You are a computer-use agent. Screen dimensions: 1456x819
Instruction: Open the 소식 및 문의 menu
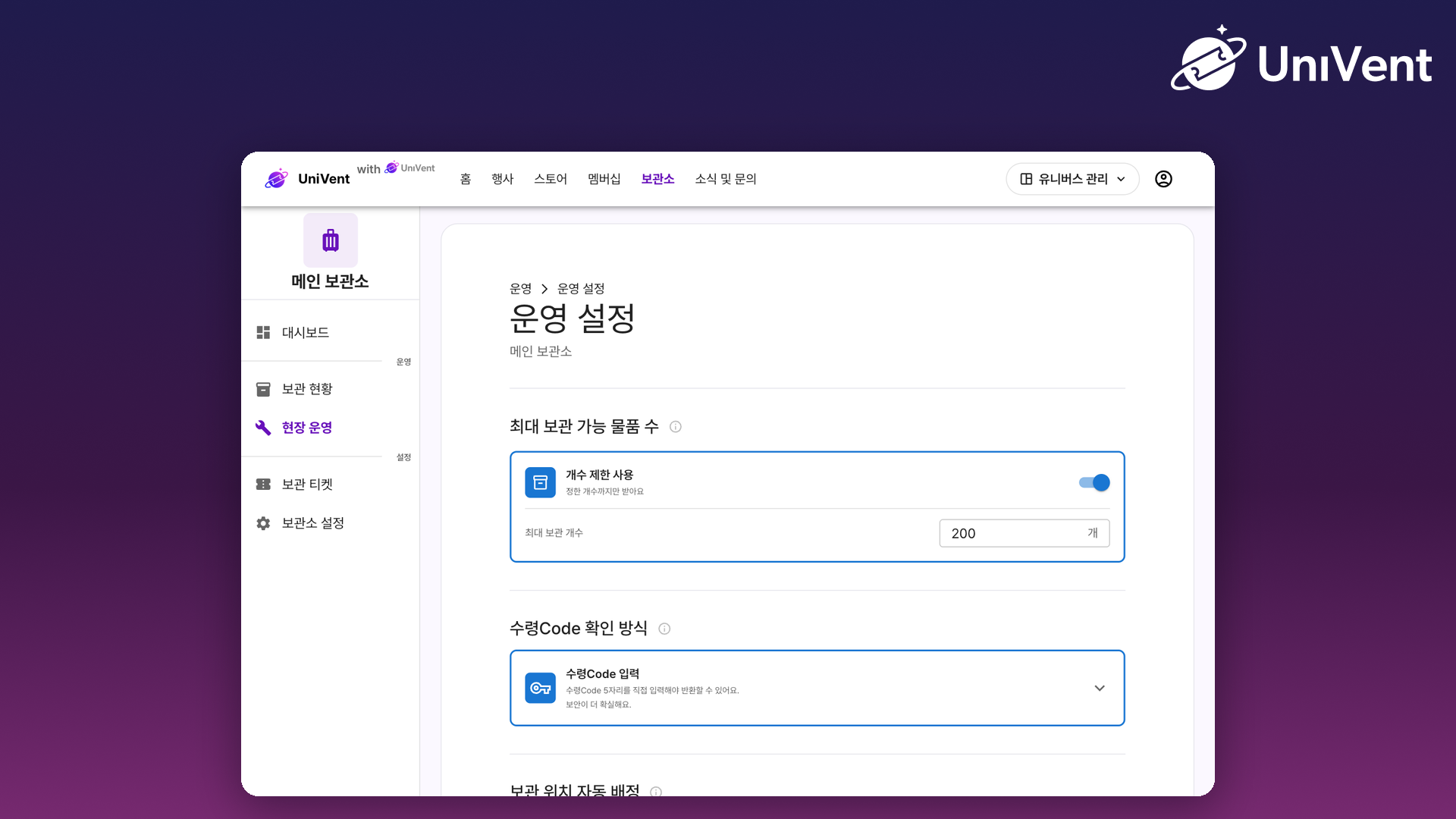coord(726,179)
